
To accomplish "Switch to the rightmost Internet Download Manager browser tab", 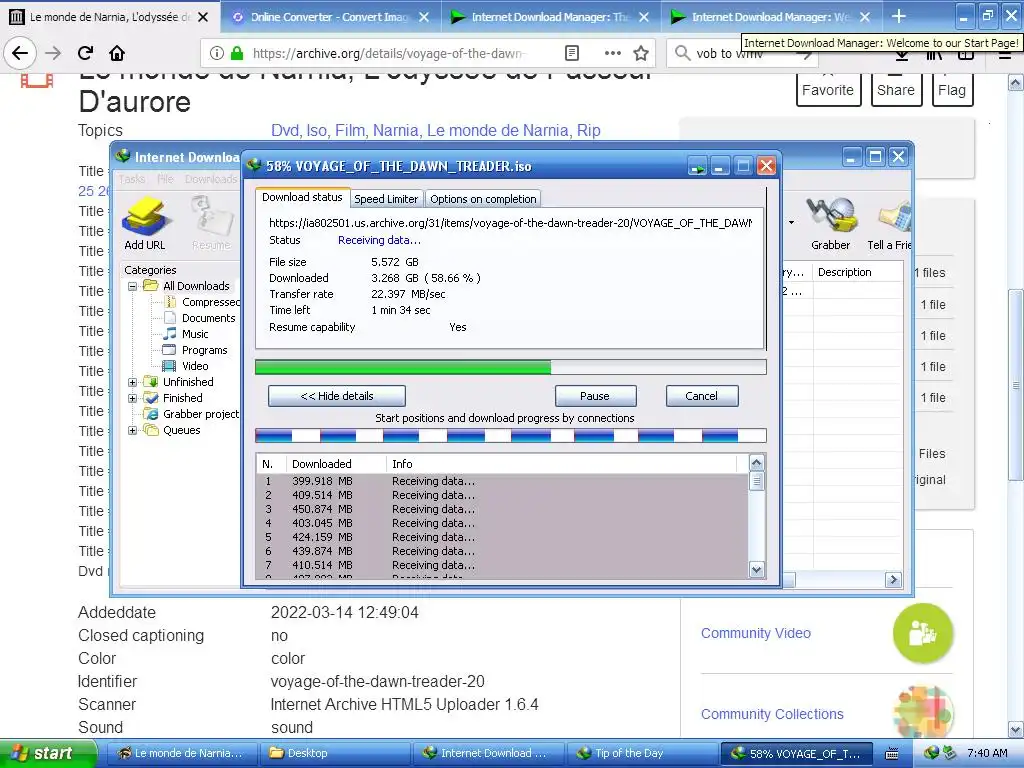I will coord(772,17).
